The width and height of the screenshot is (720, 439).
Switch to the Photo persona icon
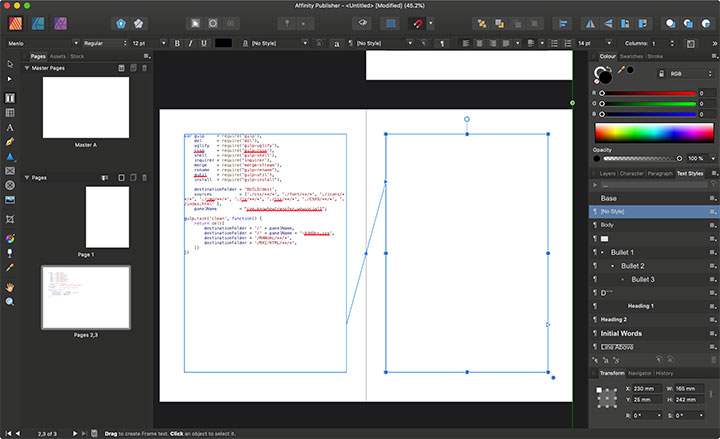[61, 23]
